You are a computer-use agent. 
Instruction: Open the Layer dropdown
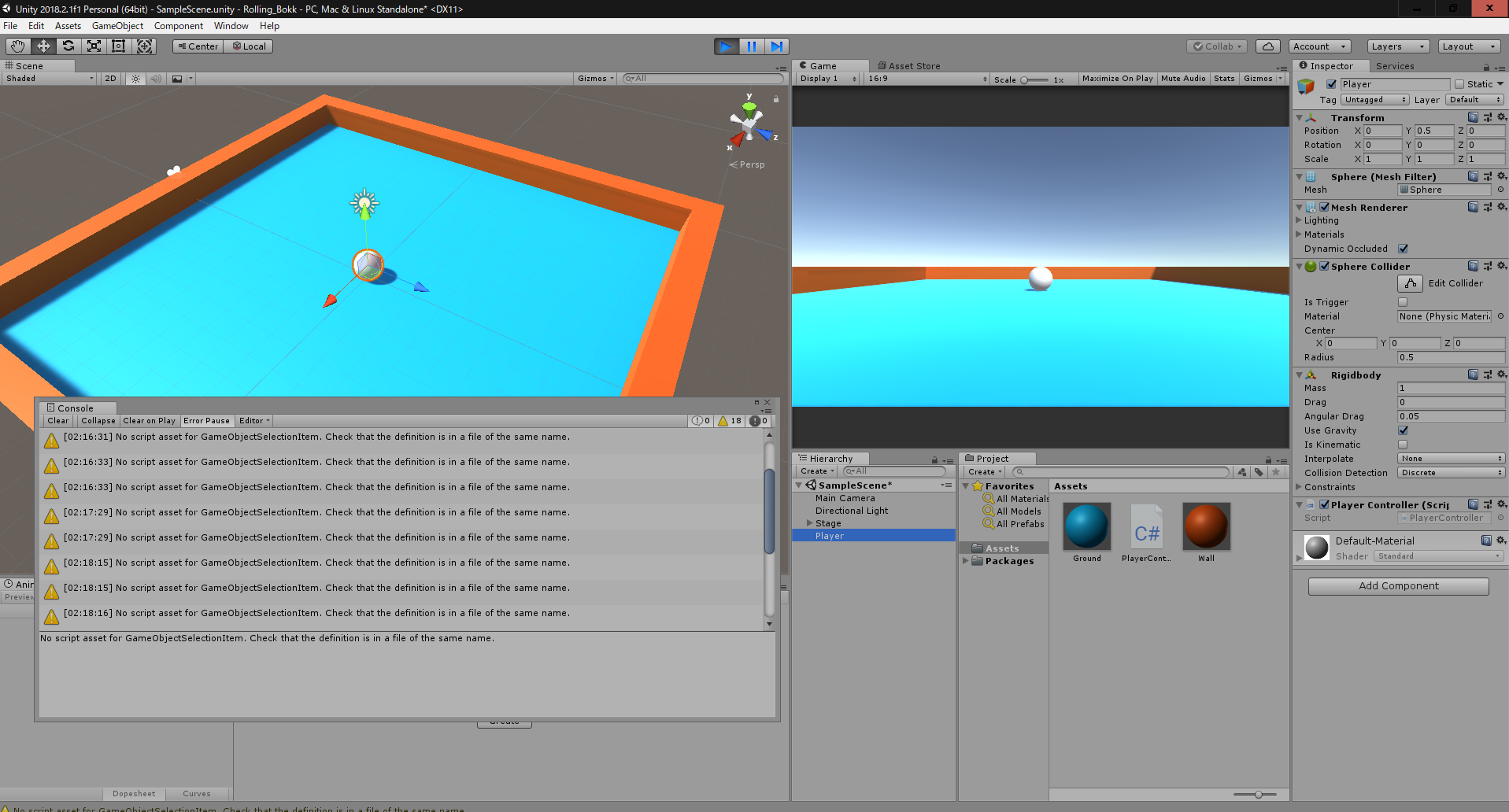point(1475,100)
